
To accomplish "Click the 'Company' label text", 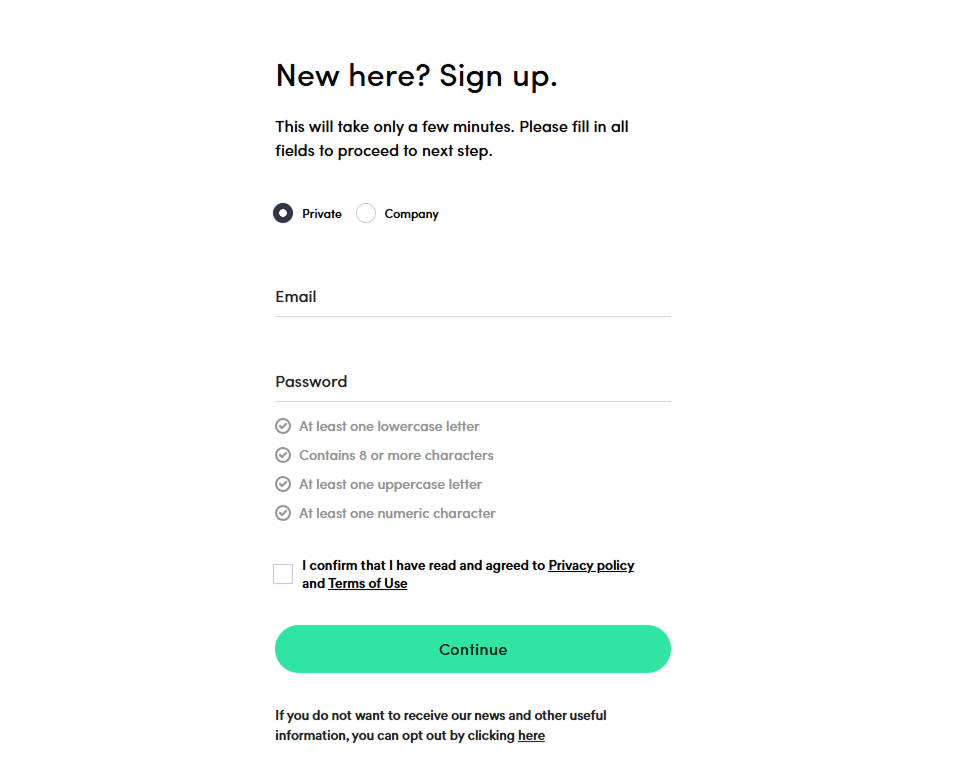I will pos(411,214).
